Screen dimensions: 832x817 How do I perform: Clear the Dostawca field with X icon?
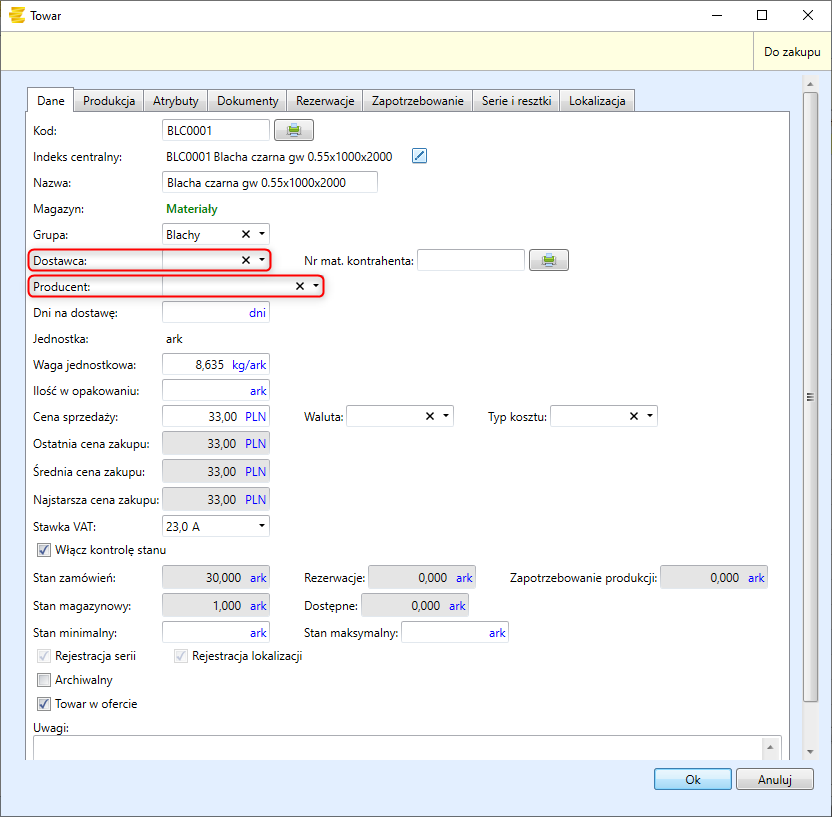pos(246,260)
